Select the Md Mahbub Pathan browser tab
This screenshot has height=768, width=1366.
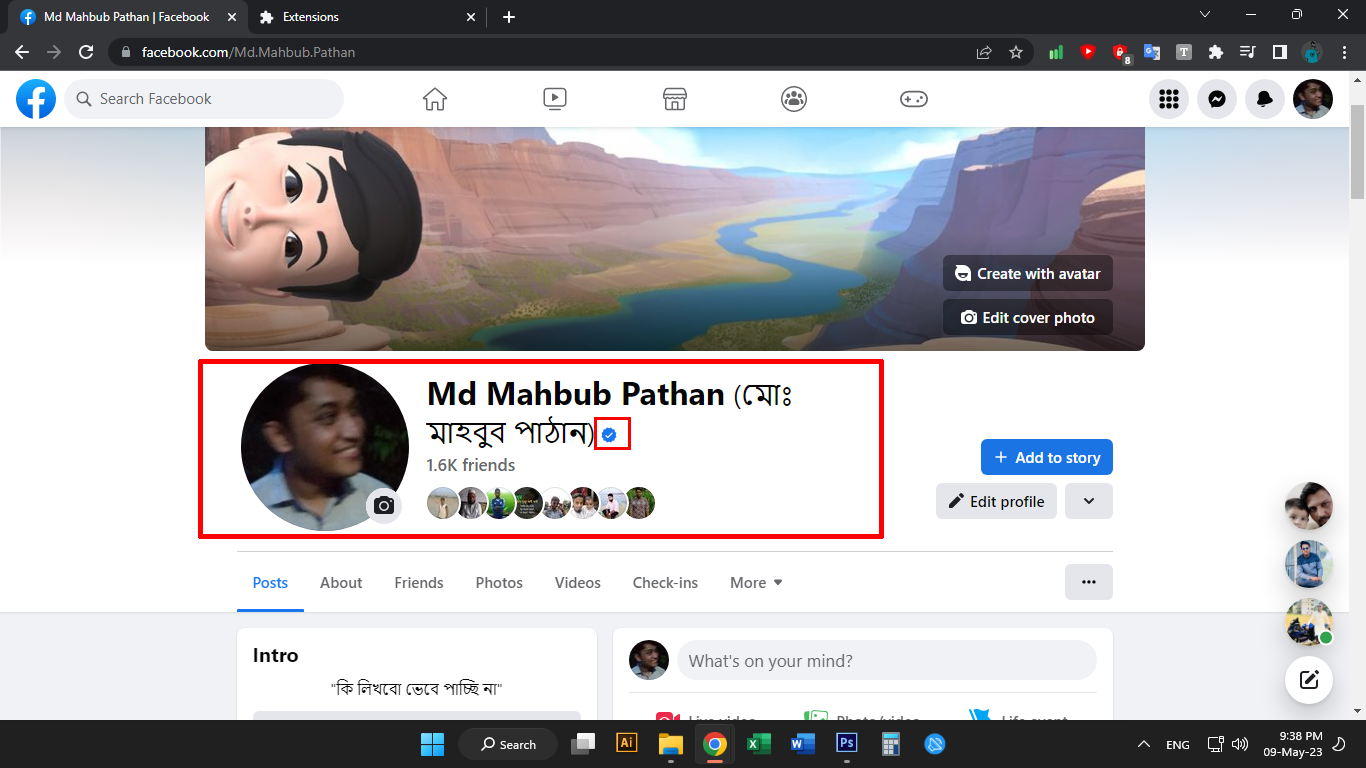tap(127, 17)
